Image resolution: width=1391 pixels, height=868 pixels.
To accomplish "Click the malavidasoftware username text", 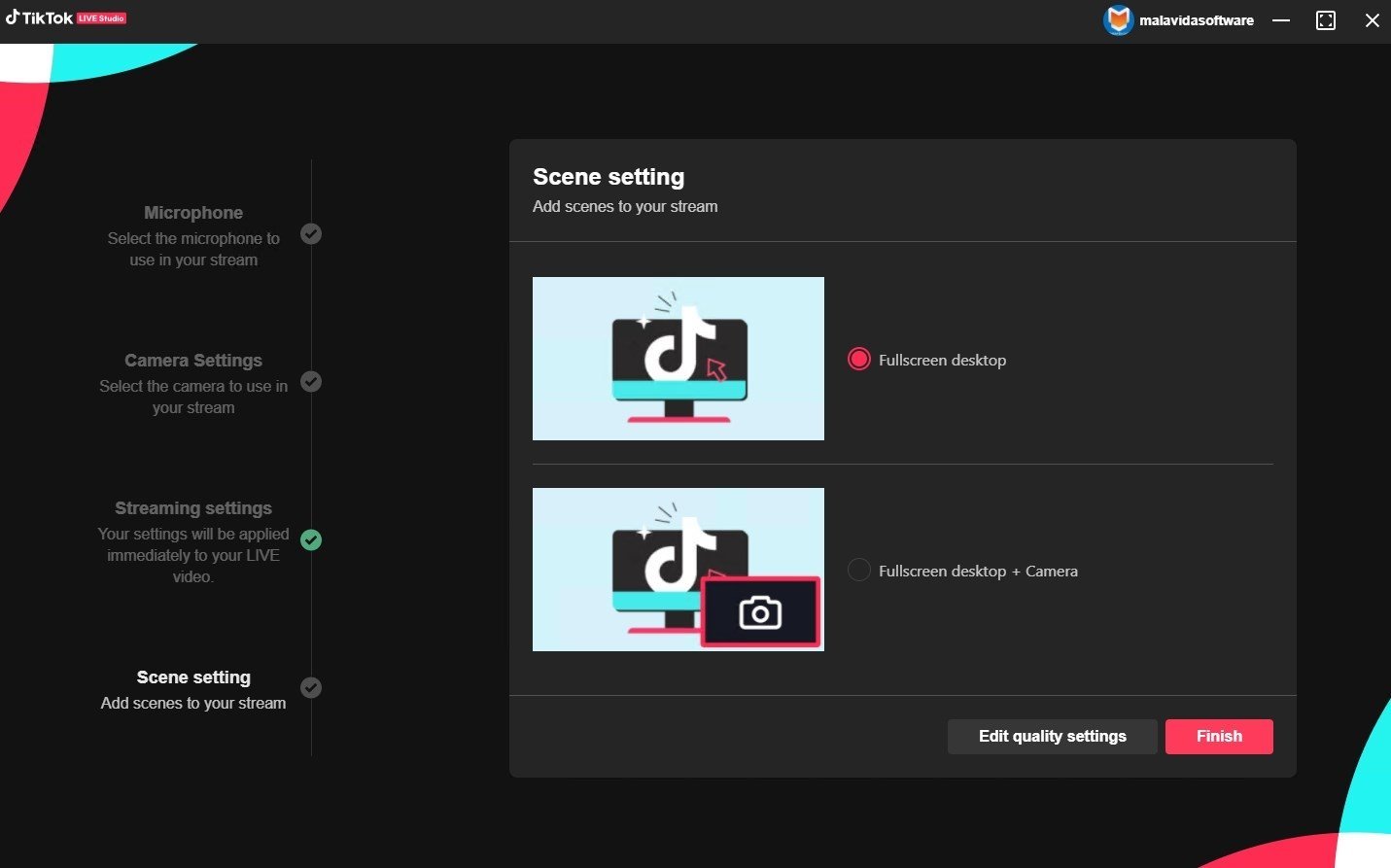I will tap(1197, 19).
